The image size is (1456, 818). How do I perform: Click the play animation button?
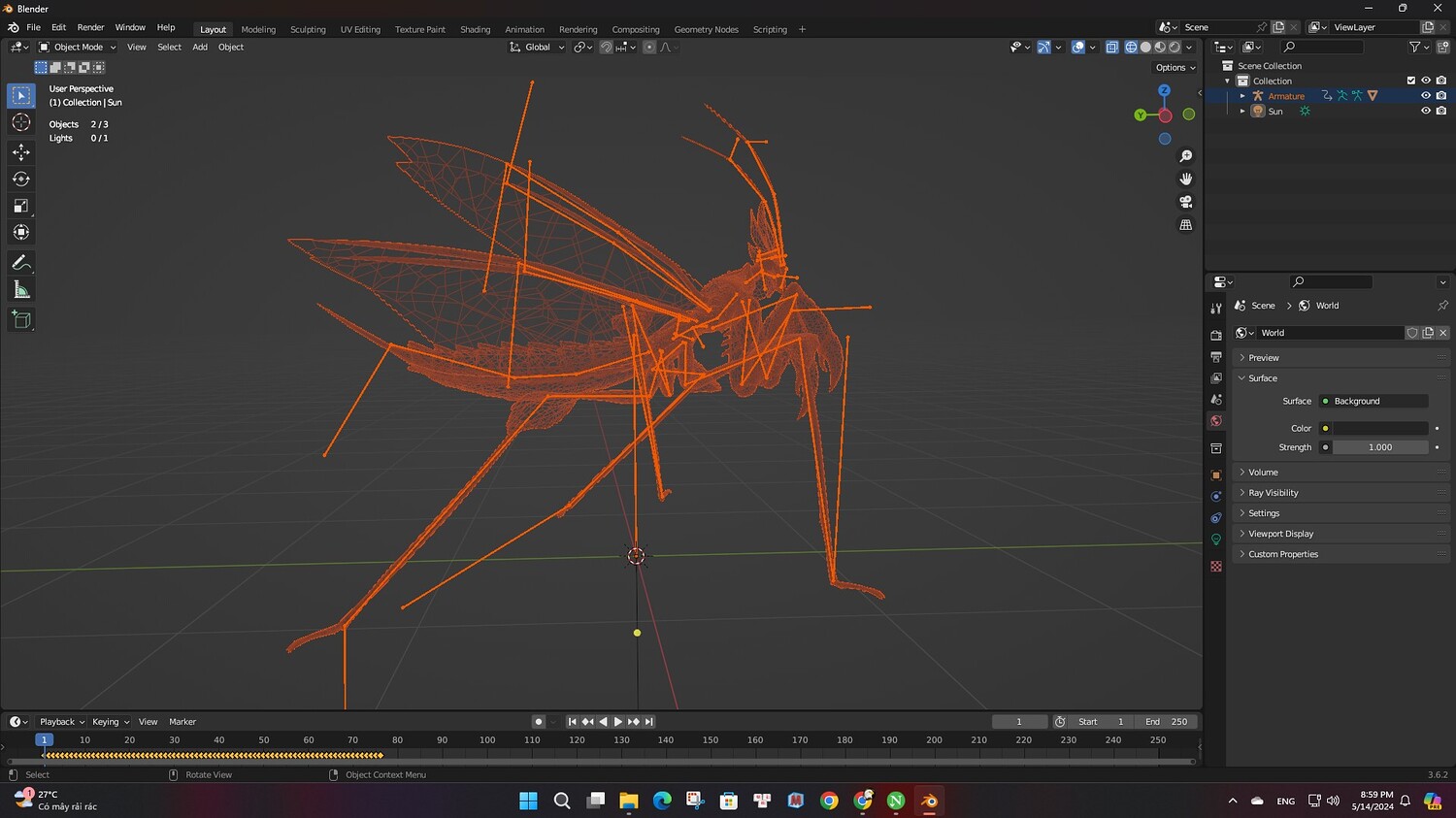618,722
